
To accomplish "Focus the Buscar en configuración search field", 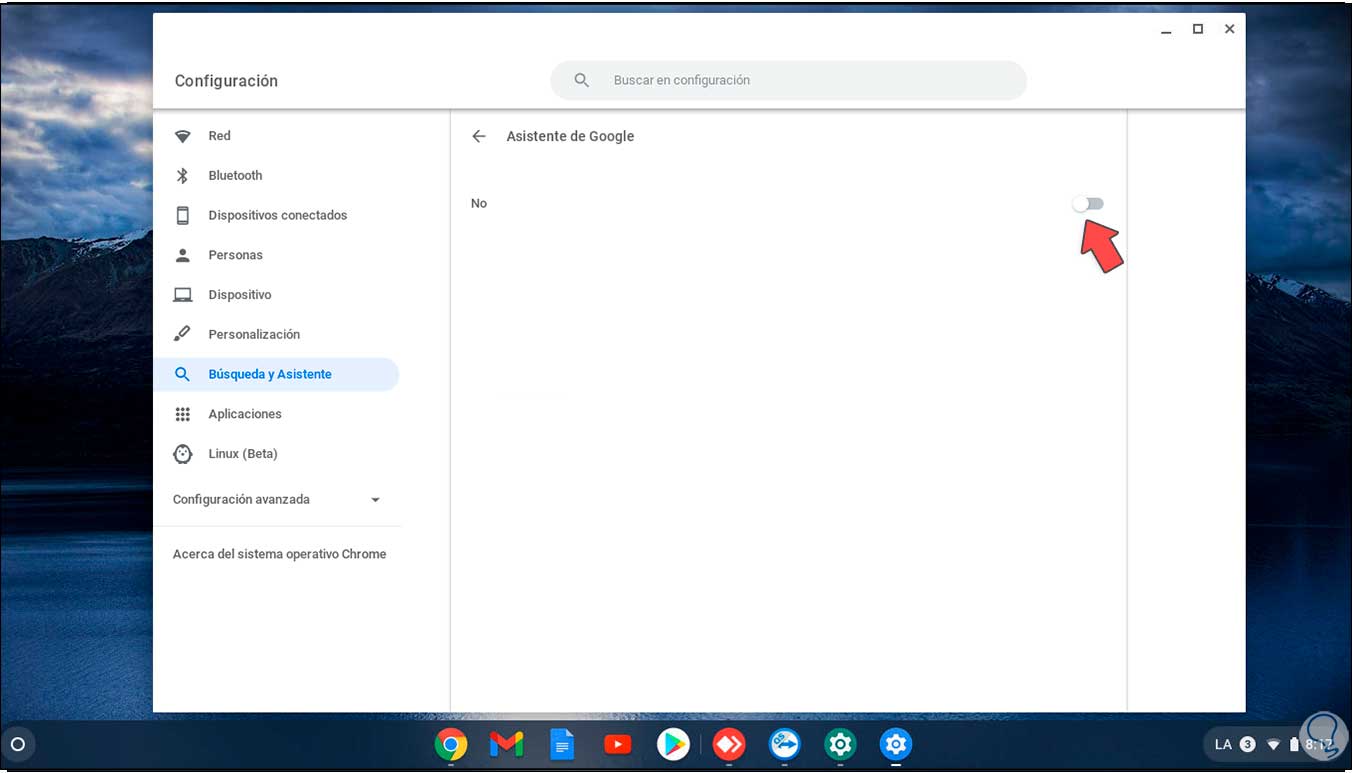I will tap(788, 80).
